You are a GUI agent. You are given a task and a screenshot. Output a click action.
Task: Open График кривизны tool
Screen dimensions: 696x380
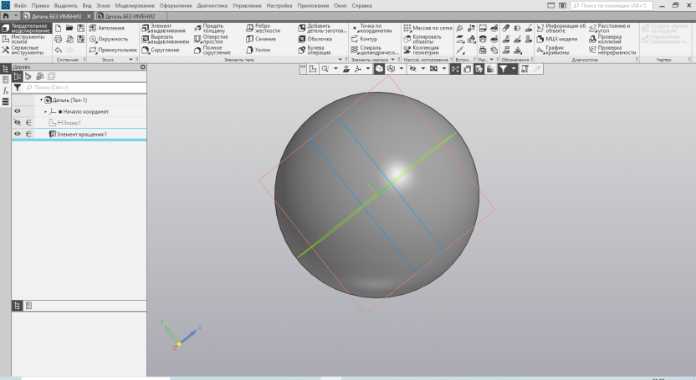click(x=553, y=50)
